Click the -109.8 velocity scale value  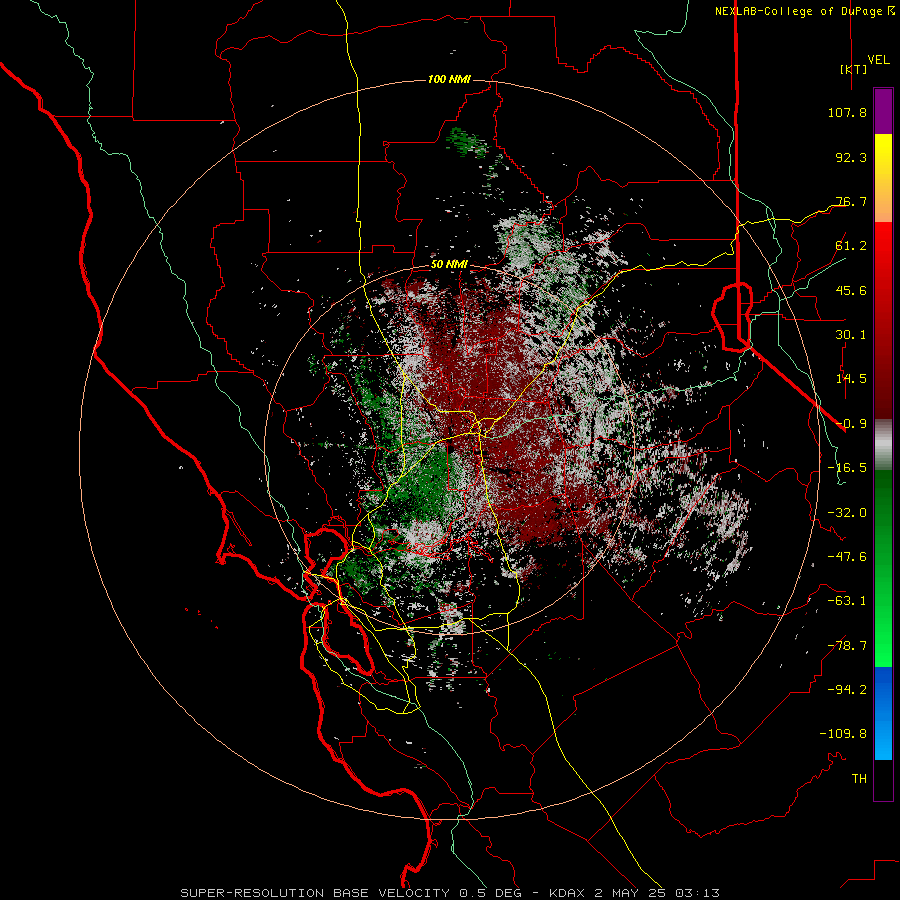coord(843,734)
